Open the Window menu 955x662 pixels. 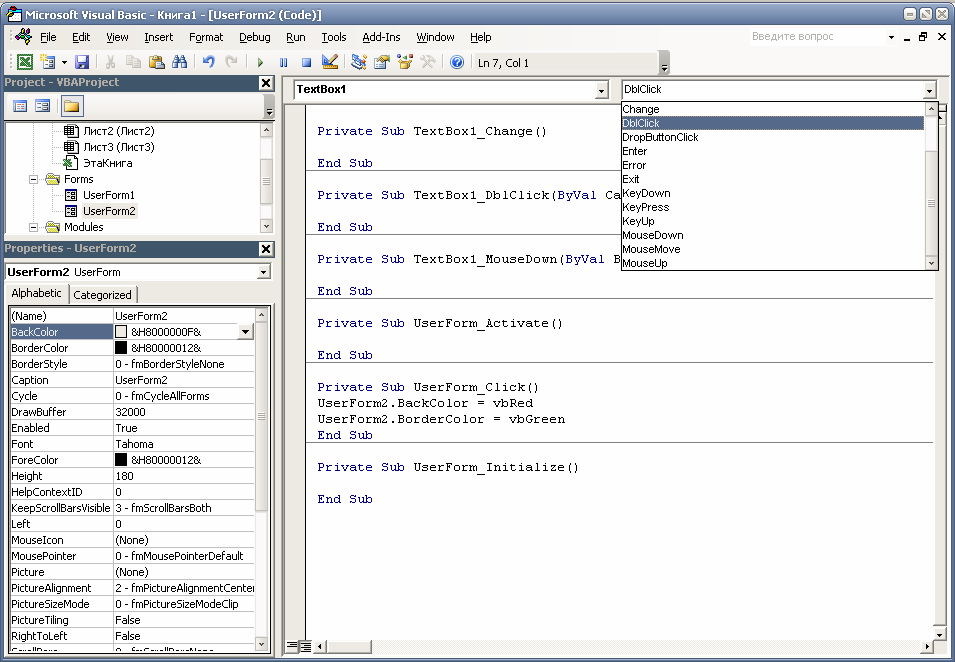435,37
